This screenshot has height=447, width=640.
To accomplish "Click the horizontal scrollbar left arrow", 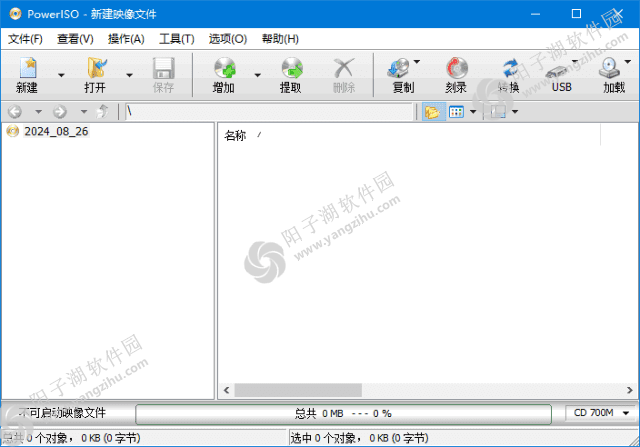I will (227, 390).
